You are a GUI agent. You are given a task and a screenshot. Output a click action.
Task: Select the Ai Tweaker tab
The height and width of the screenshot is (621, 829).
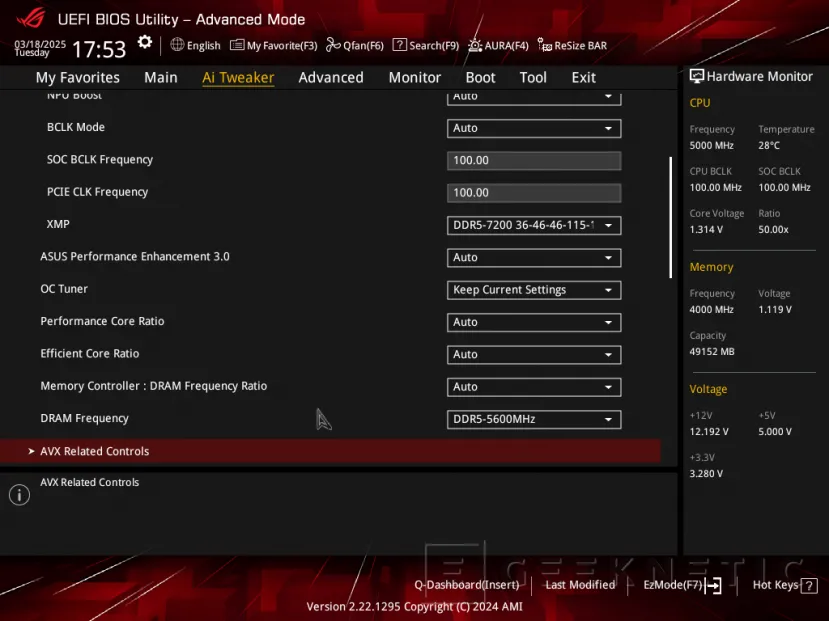coord(238,78)
